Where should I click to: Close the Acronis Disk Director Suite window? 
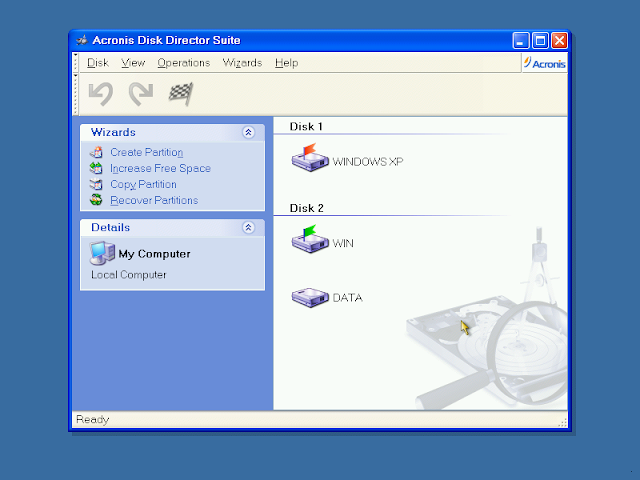pos(559,41)
